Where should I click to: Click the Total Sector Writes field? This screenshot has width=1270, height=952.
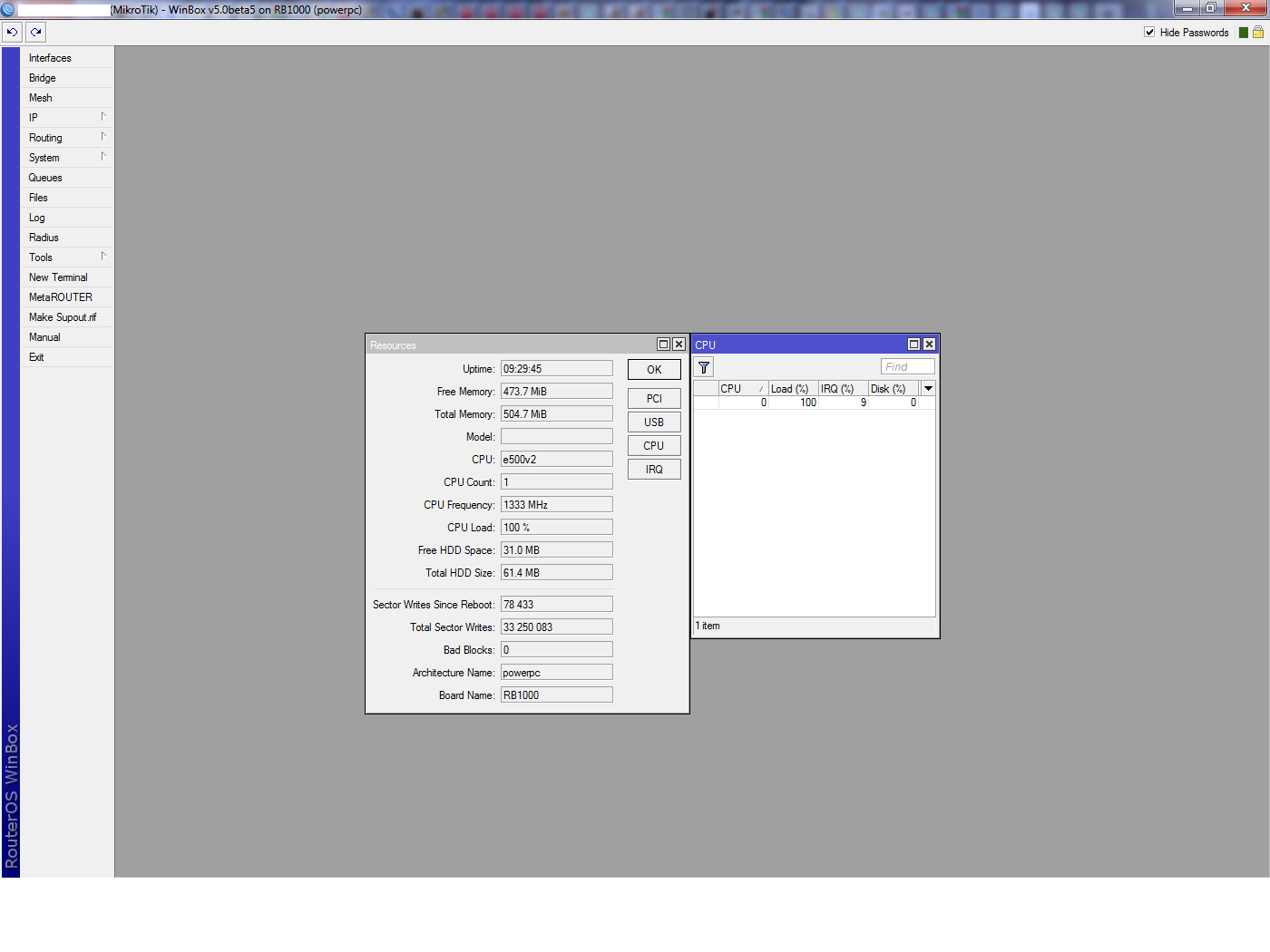557,627
